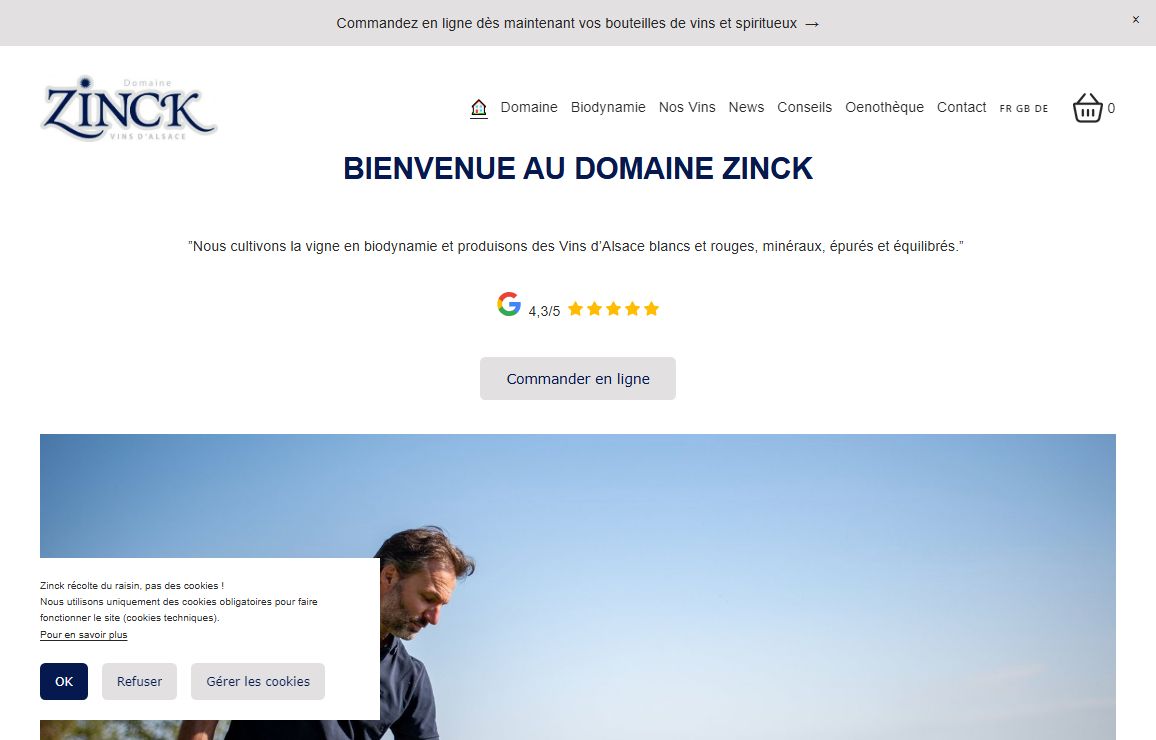Open the Biodynamie menu item
1156x740 pixels.
[x=608, y=108]
